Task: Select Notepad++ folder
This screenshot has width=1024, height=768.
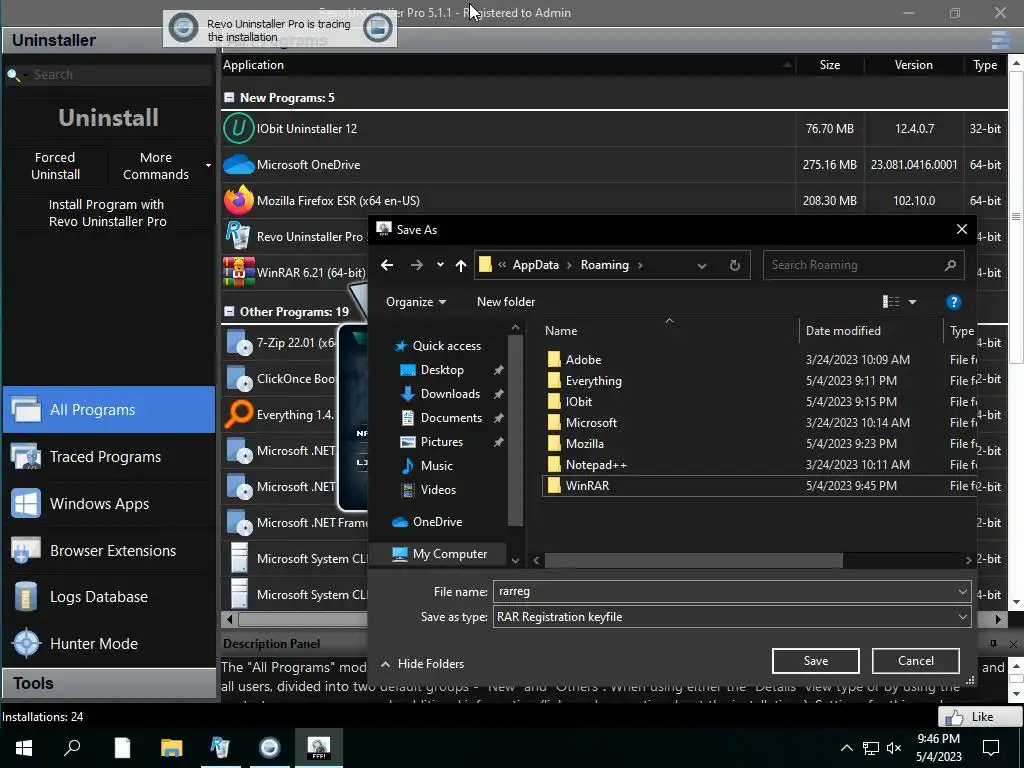Action: tap(596, 465)
